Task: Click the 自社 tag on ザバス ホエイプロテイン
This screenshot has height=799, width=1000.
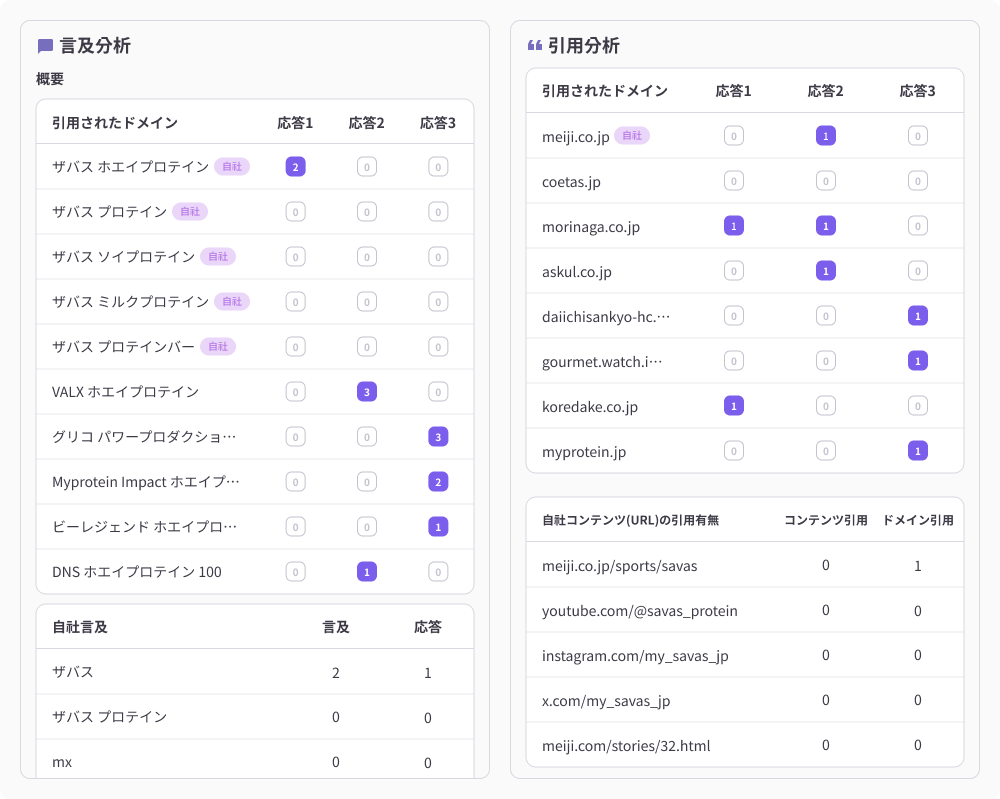Action: [232, 166]
